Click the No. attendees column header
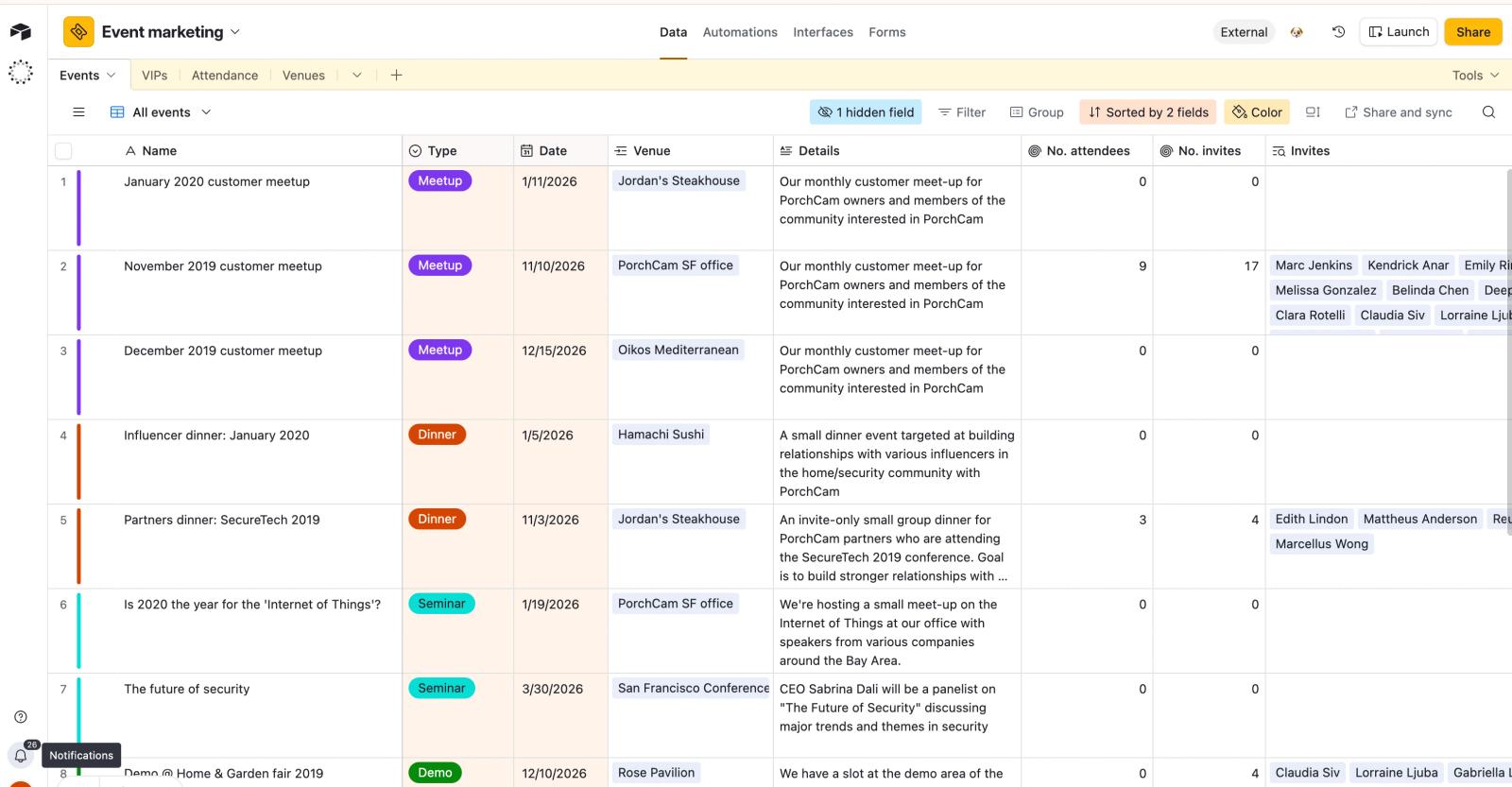1512x787 pixels. click(1087, 151)
